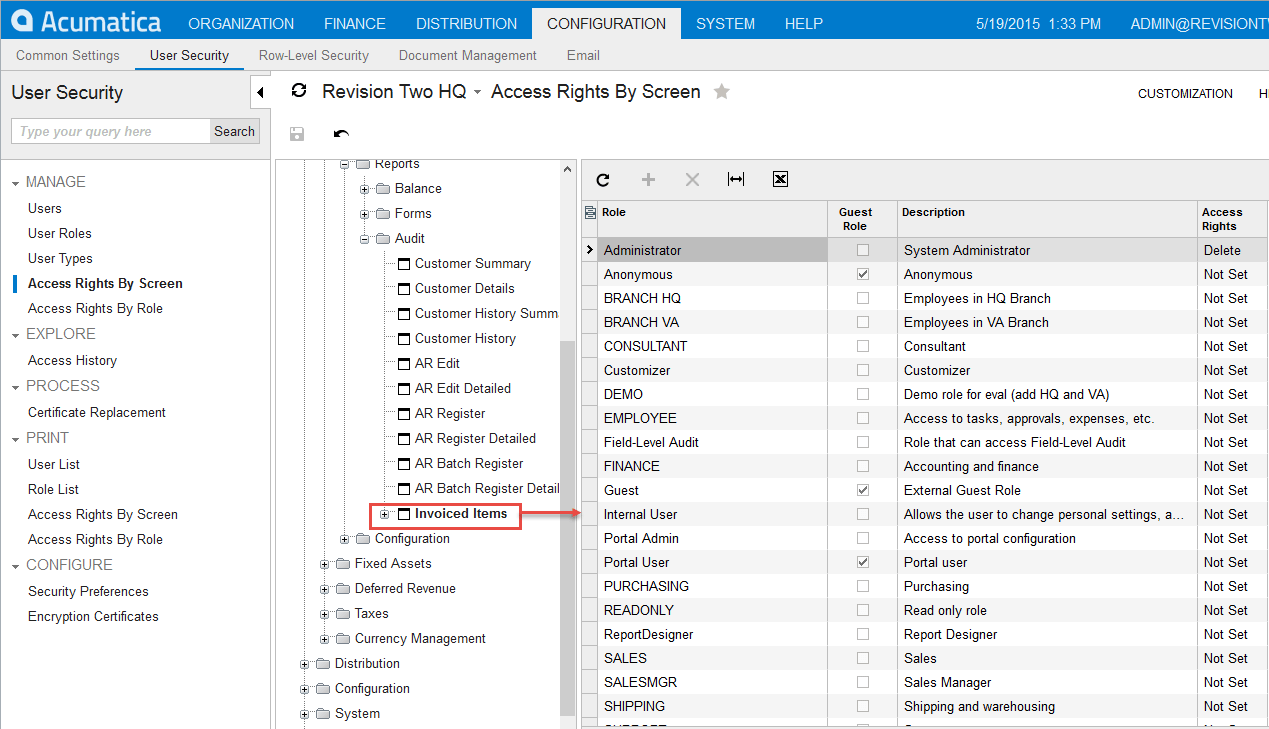Toggle Guest Role checkbox for CONSULTANT
1269x729 pixels.
(863, 346)
